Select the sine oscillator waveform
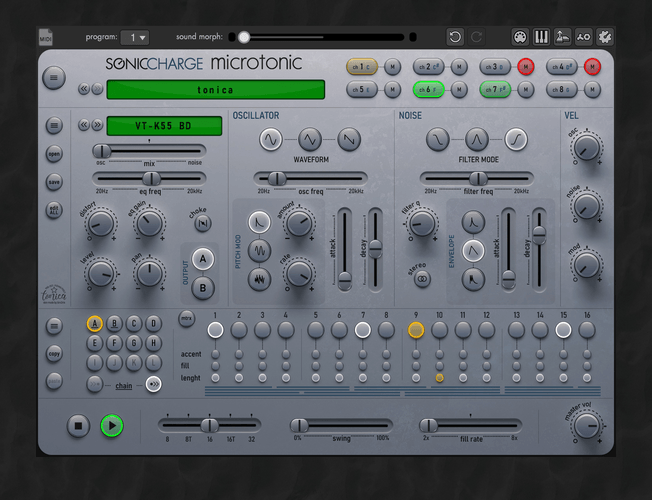 pos(271,139)
